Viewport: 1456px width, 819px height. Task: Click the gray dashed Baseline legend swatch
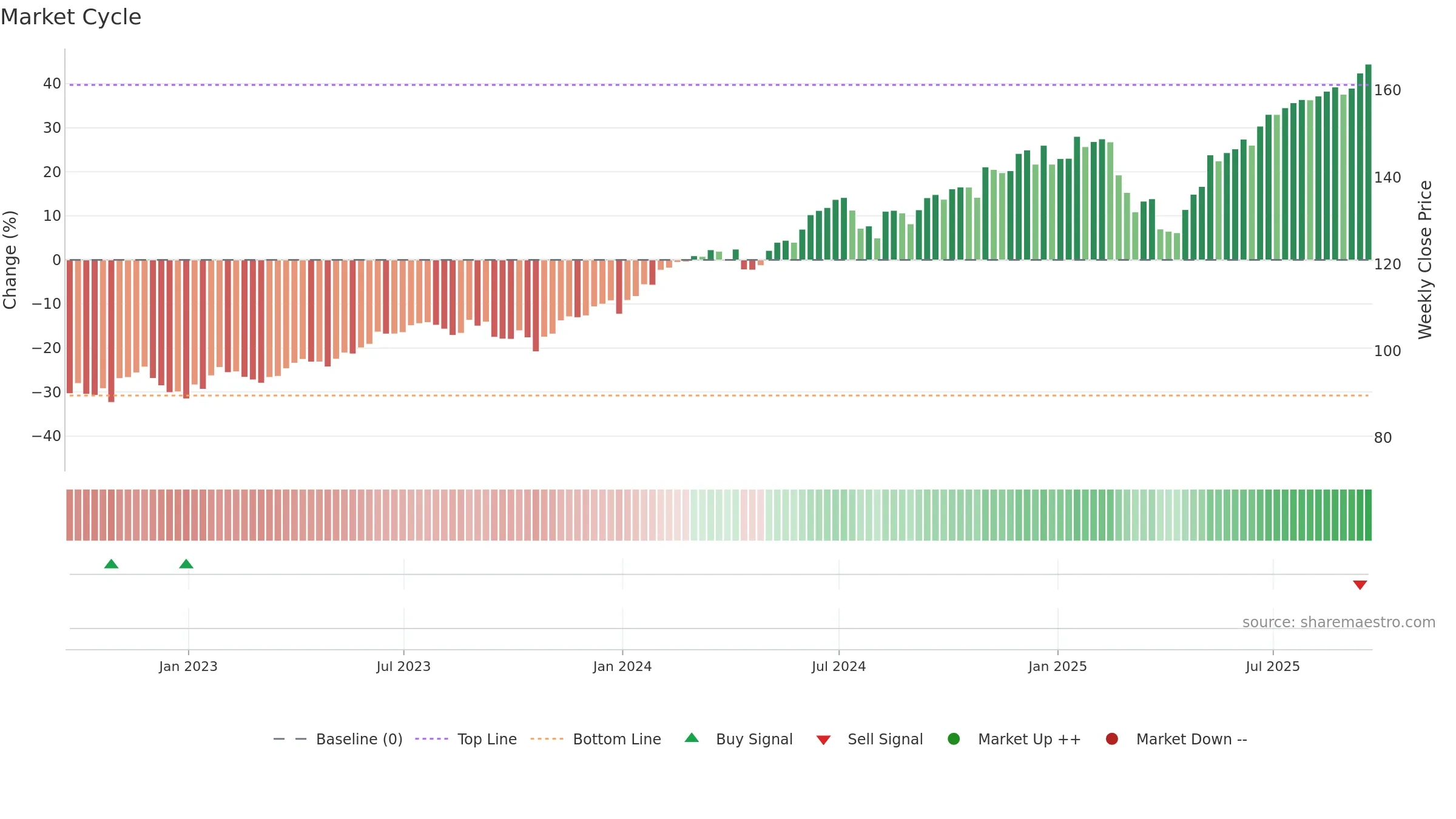coord(290,739)
